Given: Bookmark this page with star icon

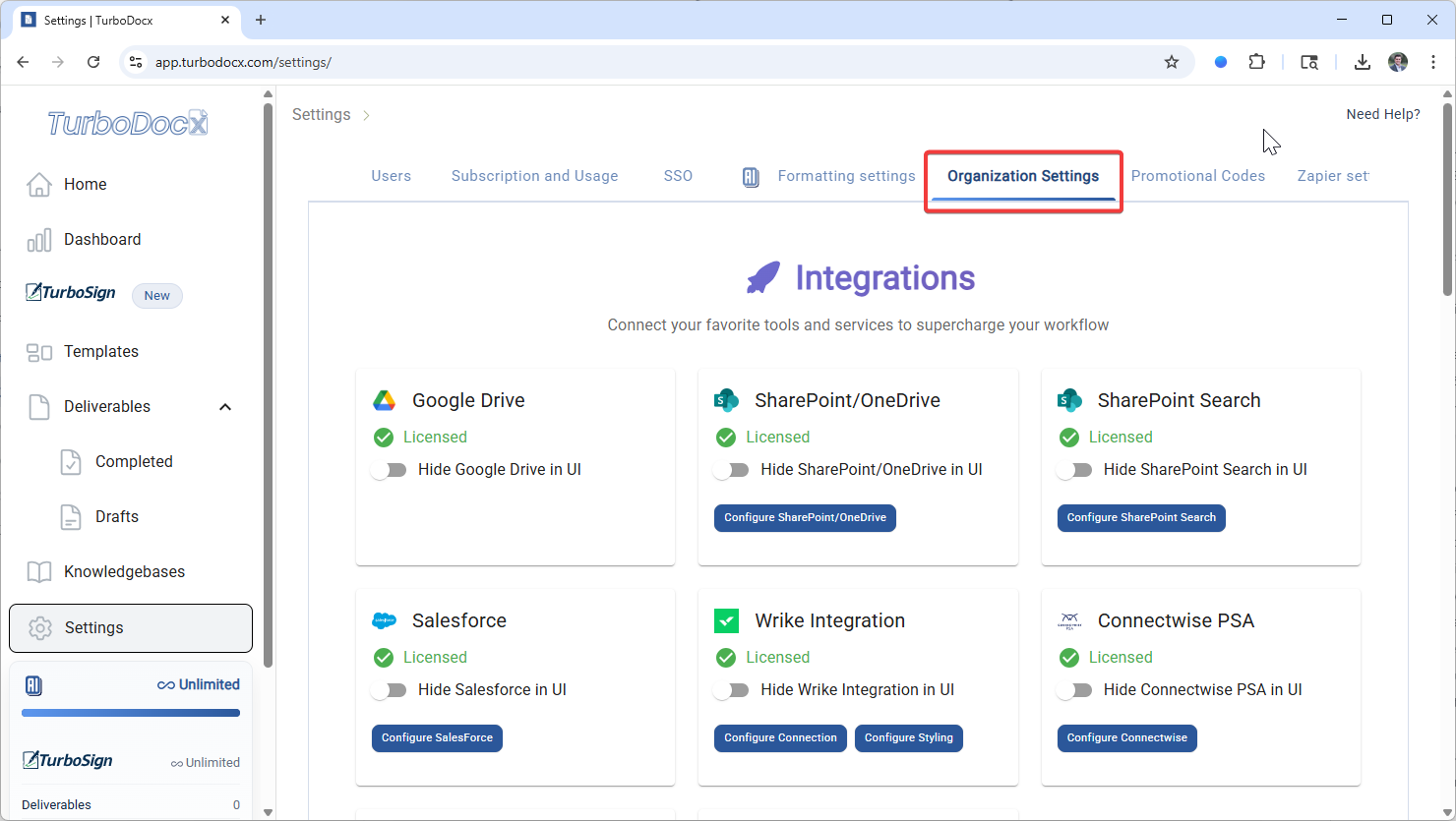Looking at the screenshot, I should pos(1172,62).
